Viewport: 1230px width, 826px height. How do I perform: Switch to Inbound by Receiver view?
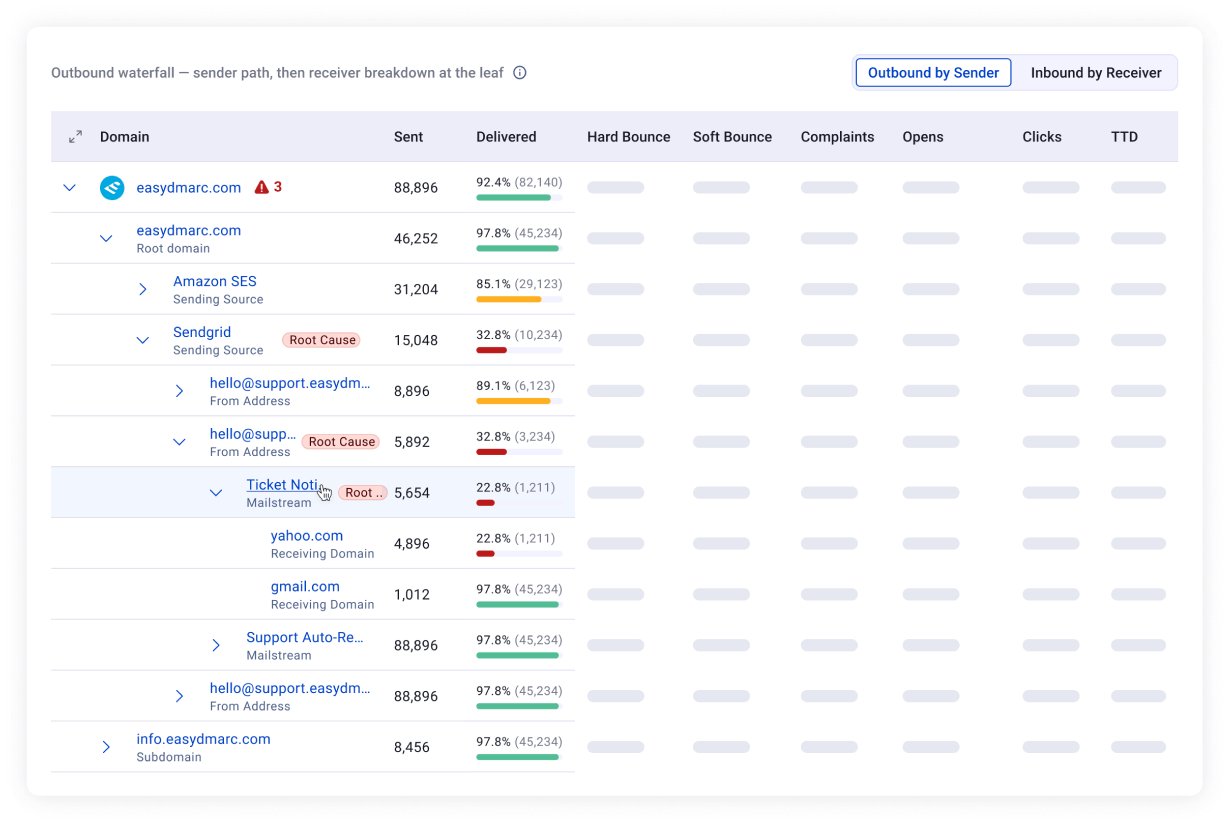click(x=1096, y=73)
